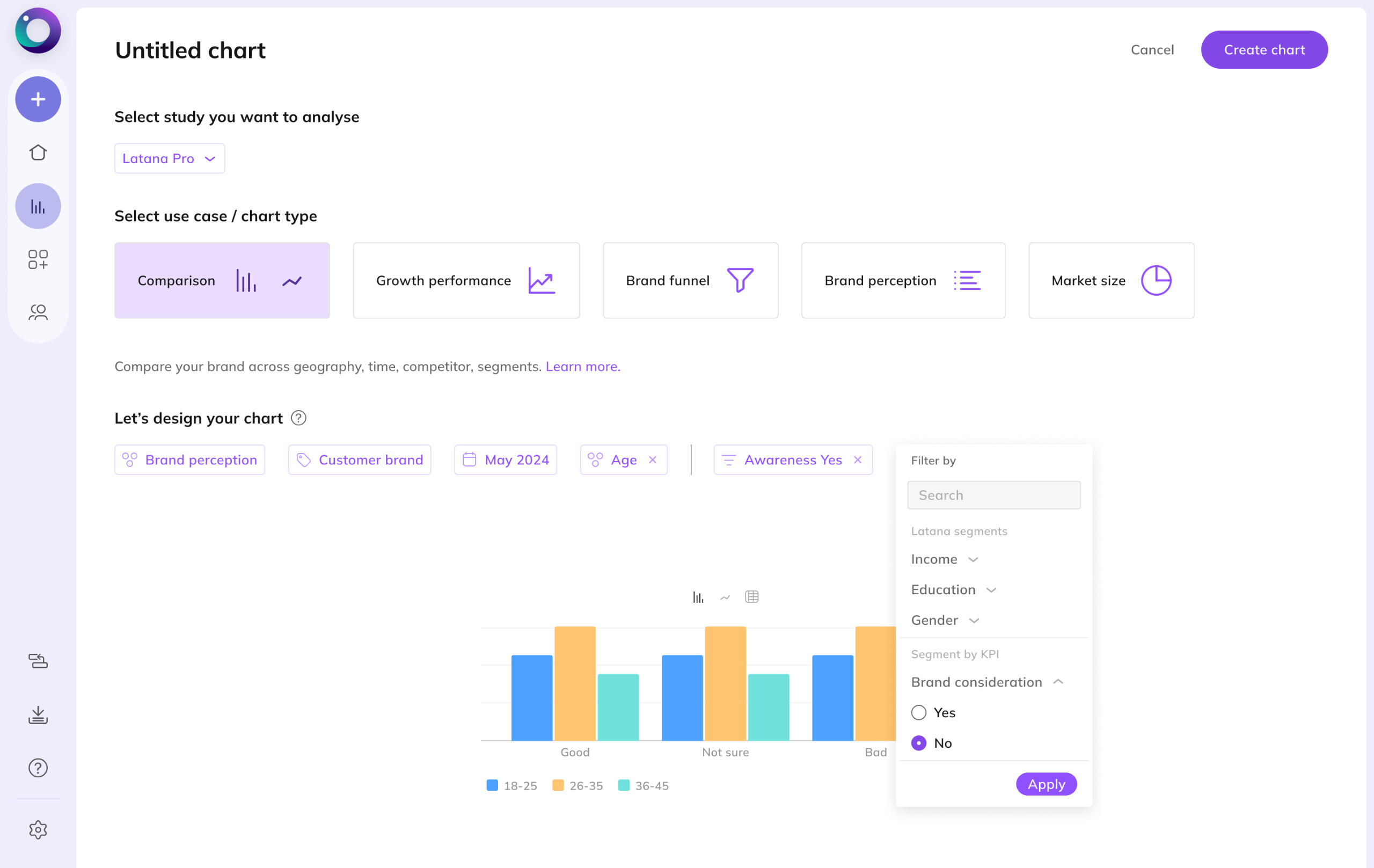
Task: Follow the Learn more link
Action: [582, 367]
